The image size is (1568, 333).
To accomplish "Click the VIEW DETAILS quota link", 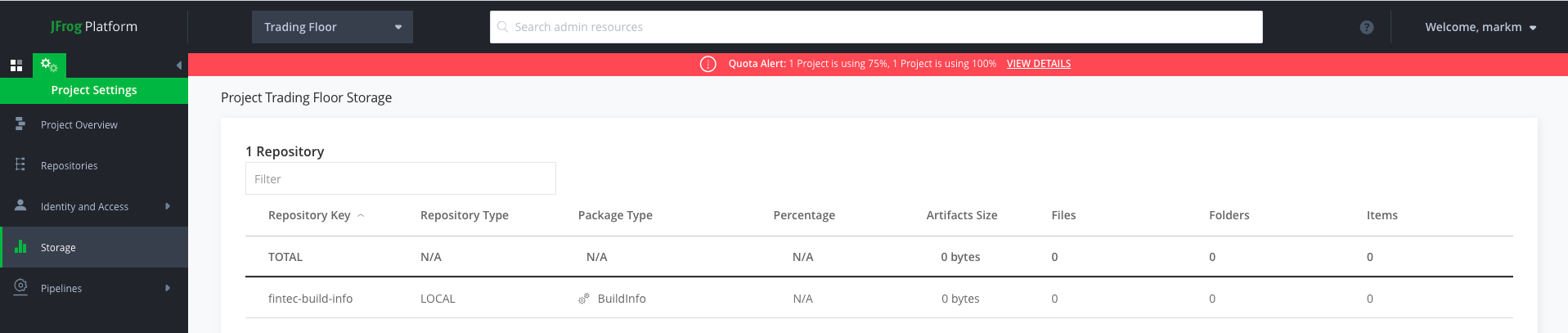I will (x=1038, y=64).
